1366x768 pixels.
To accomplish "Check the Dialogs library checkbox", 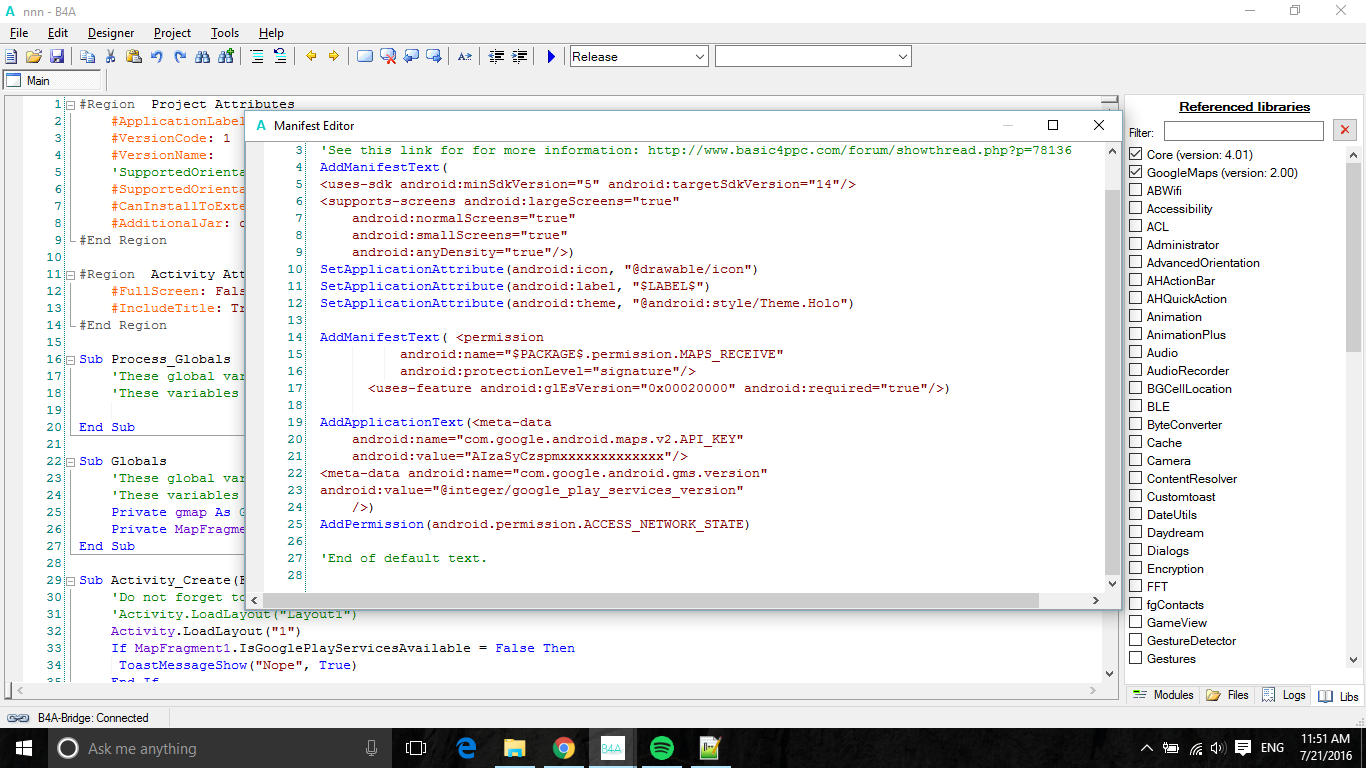I will (x=1136, y=551).
